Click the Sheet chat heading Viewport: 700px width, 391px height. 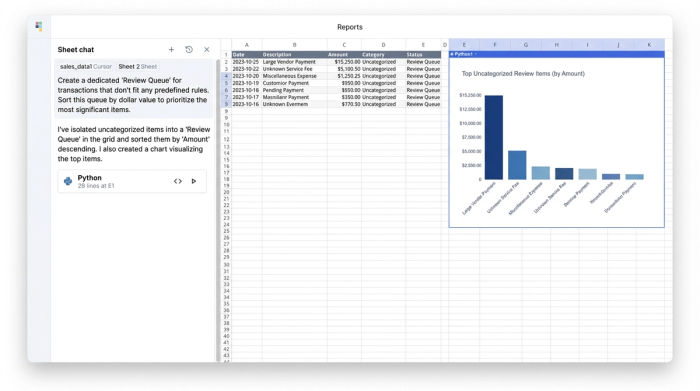[75, 50]
